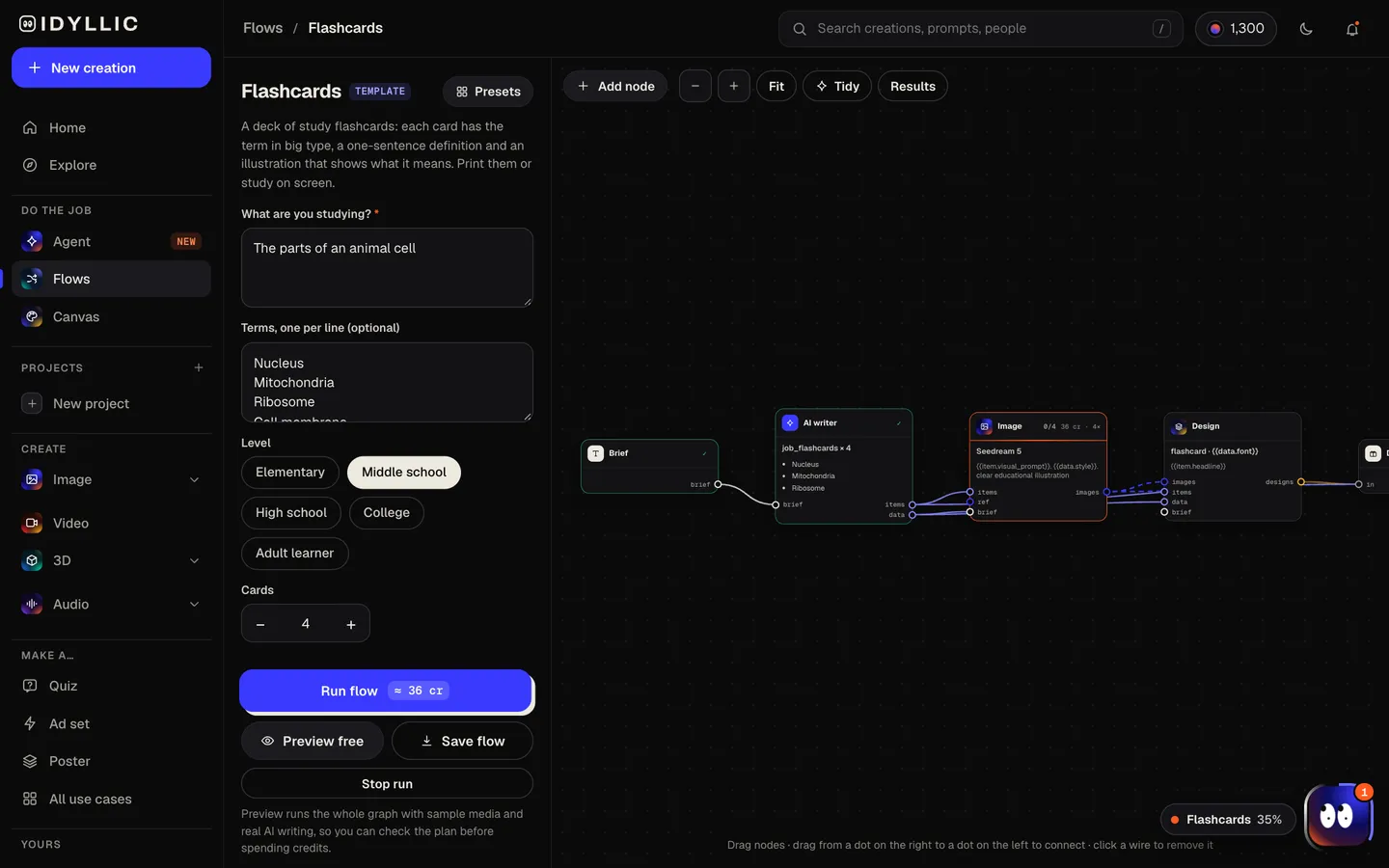Click Preview free button
Screen dimensions: 1389x868
click(x=313, y=741)
